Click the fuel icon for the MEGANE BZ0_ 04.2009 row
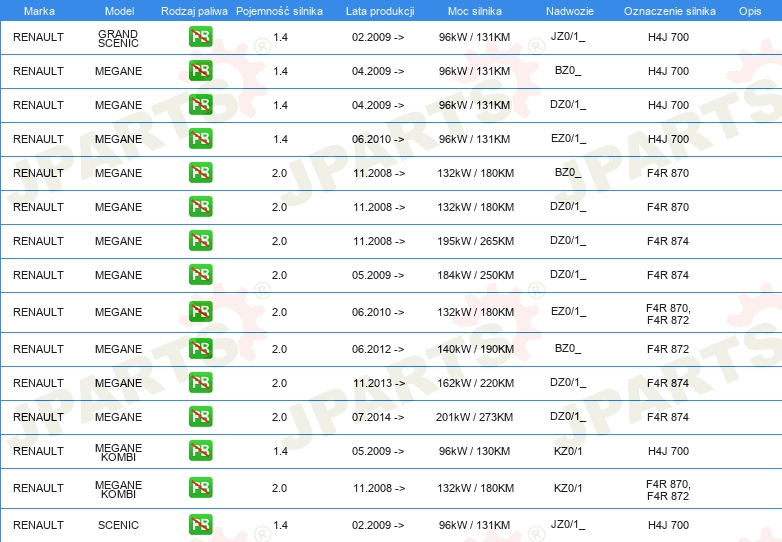 tap(200, 70)
